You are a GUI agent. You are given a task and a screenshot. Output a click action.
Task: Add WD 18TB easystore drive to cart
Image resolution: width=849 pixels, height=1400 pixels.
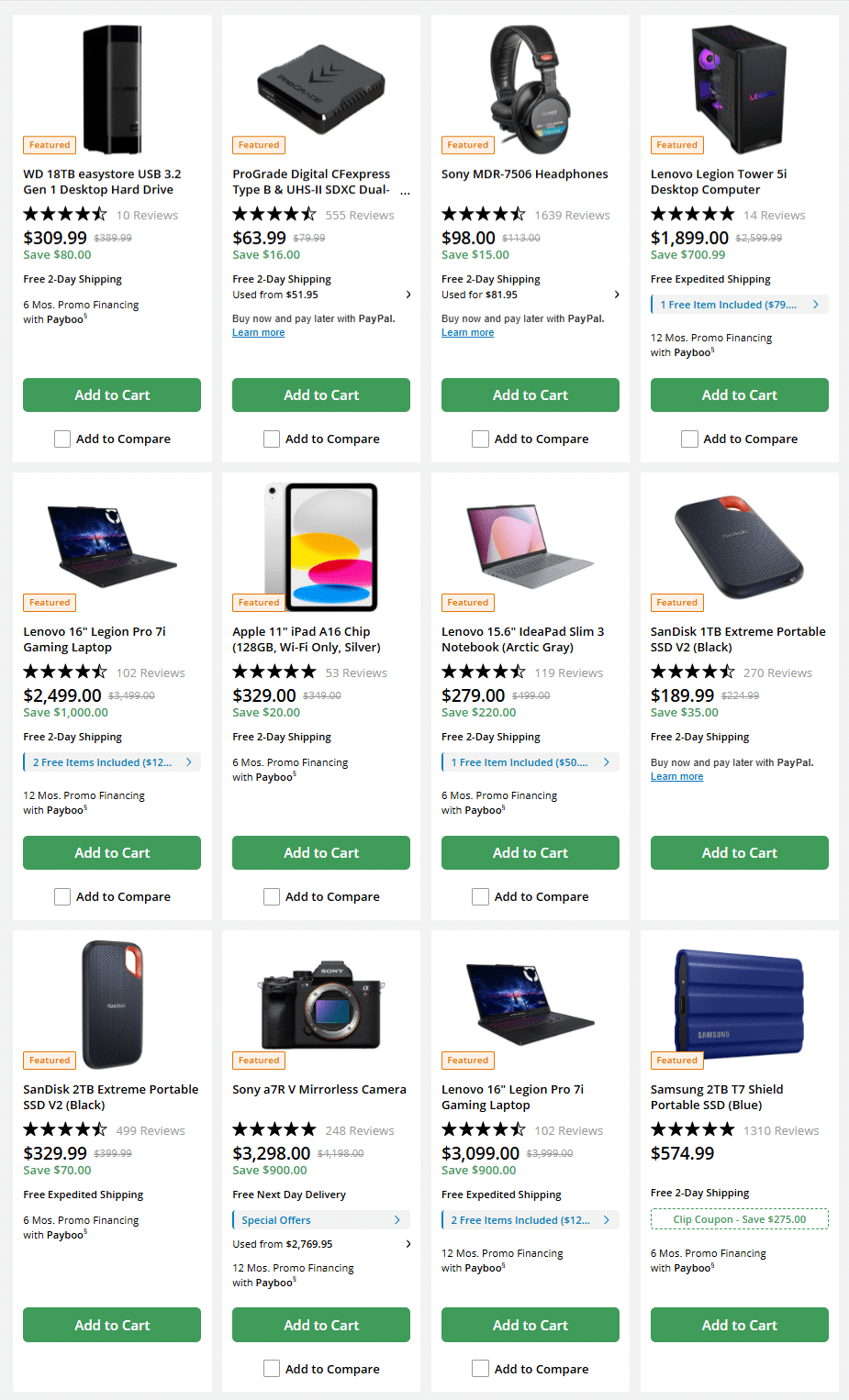pos(111,394)
